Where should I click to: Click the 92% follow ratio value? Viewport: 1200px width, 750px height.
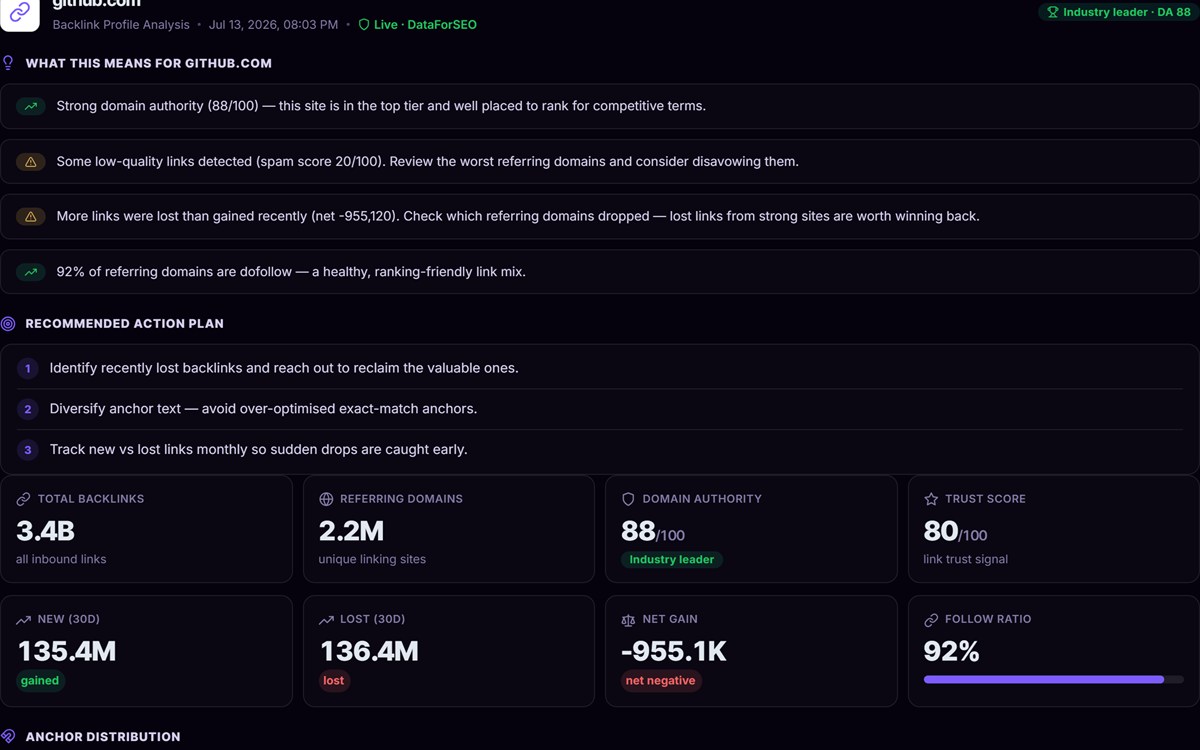951,652
